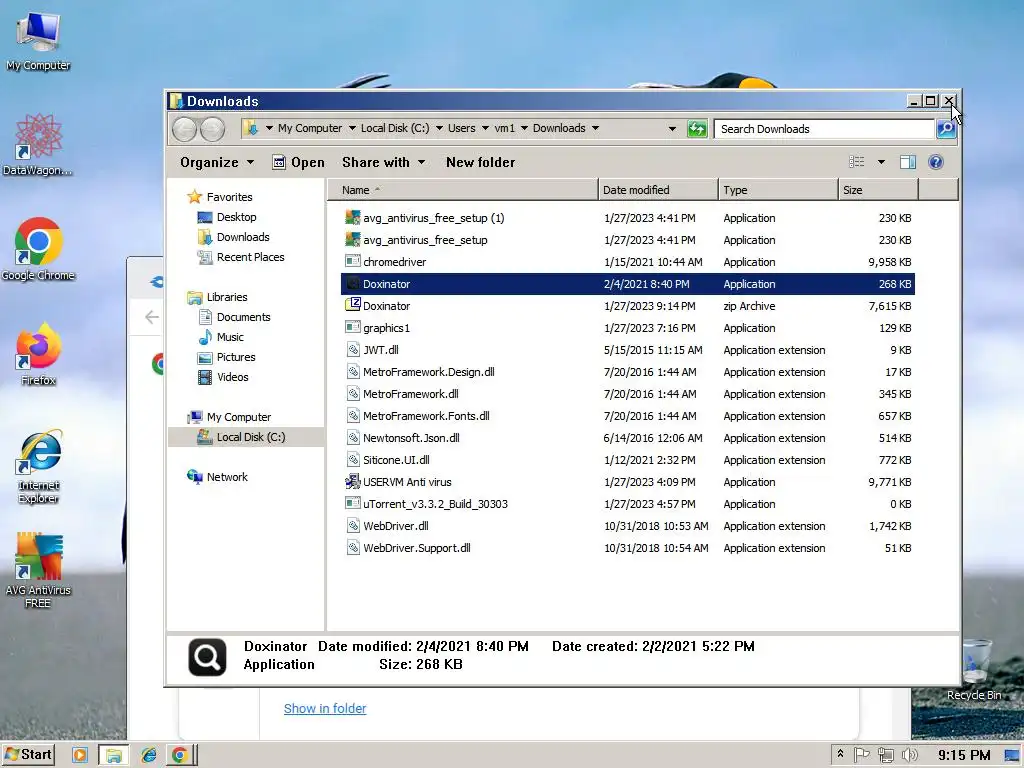Click the Open toolbar button

point(298,162)
